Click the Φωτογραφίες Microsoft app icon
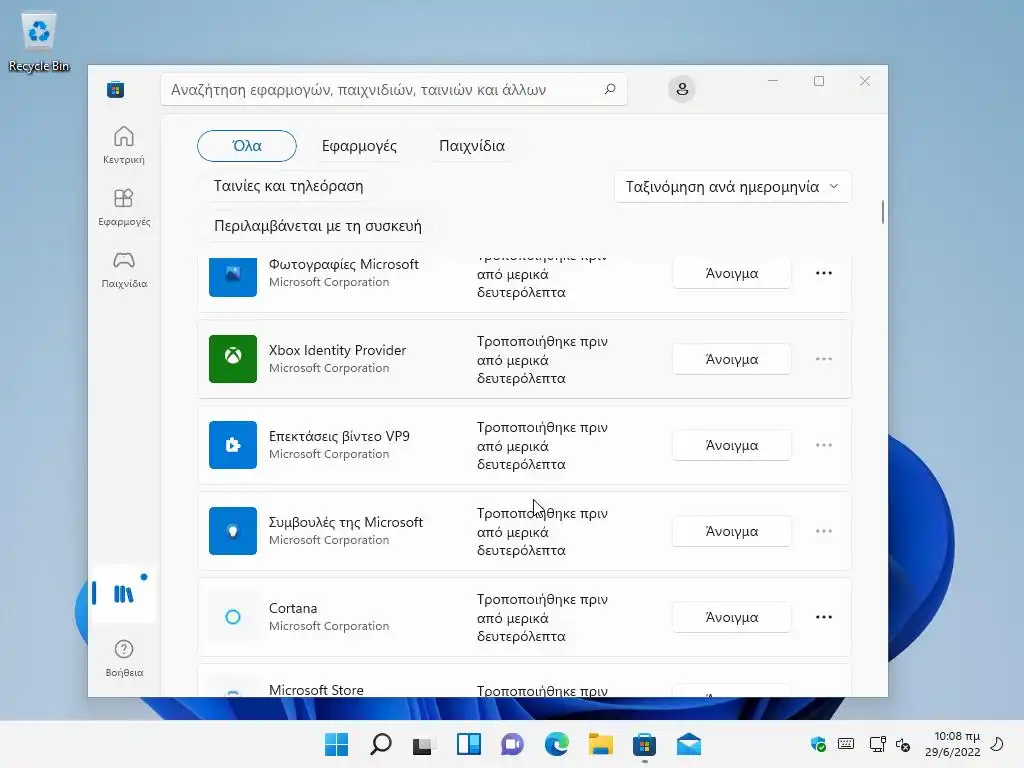The image size is (1024, 768). (x=232, y=277)
